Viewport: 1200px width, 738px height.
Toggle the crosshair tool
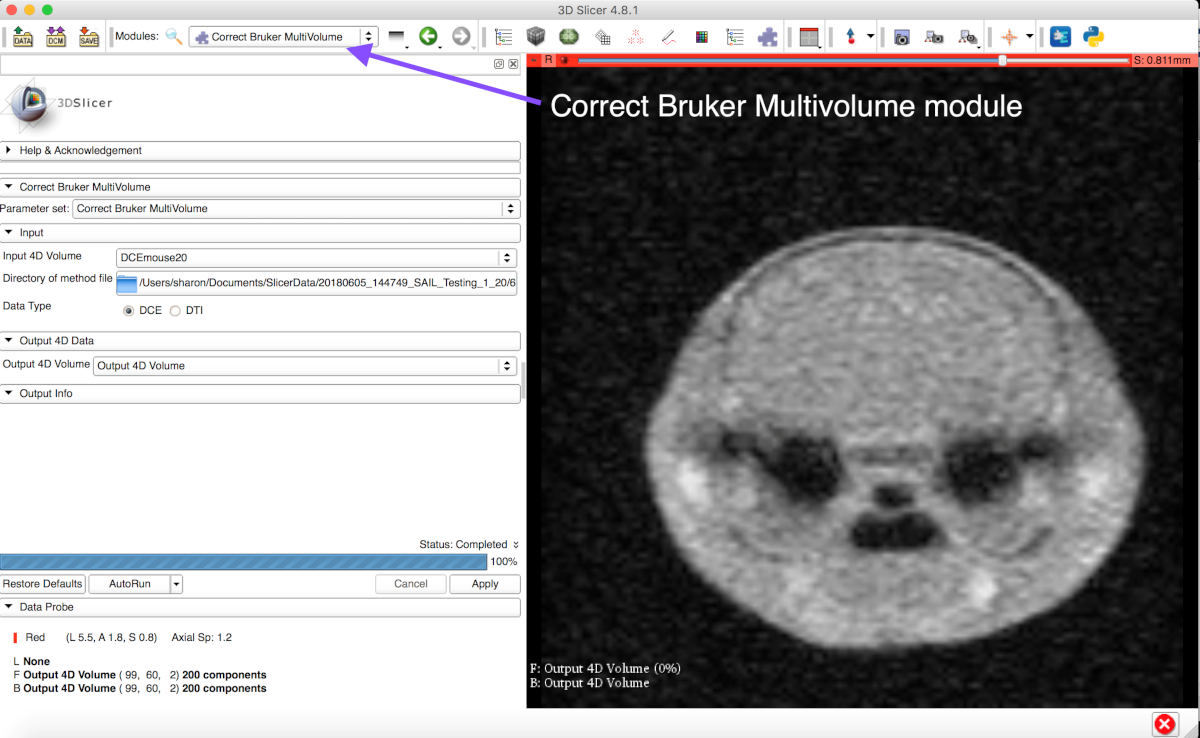coord(1006,36)
